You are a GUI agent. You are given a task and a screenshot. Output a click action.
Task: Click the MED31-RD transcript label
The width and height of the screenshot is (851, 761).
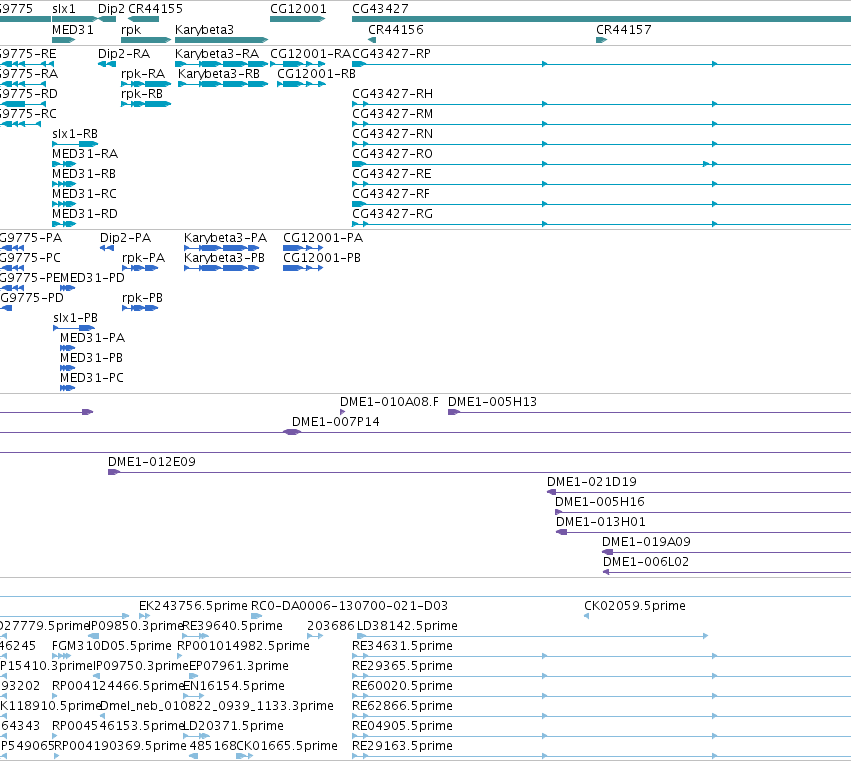(85, 214)
